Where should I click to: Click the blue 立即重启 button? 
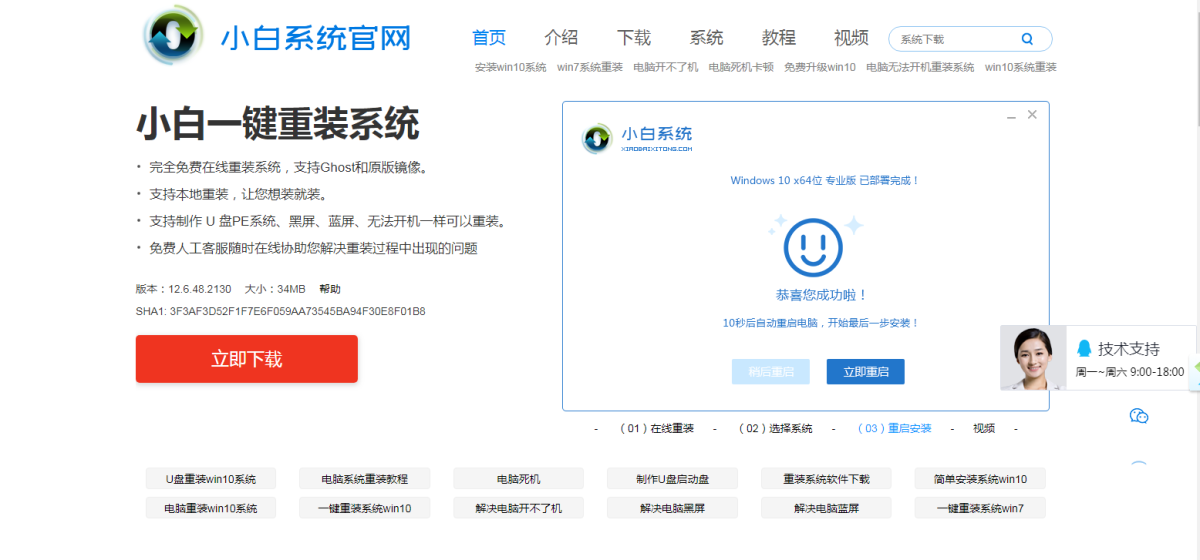pos(865,372)
